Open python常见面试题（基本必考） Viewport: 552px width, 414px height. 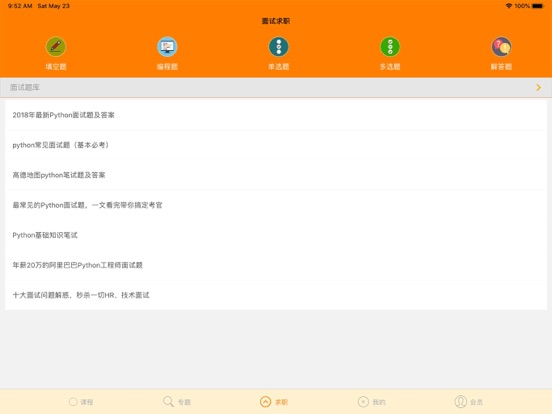pos(276,145)
